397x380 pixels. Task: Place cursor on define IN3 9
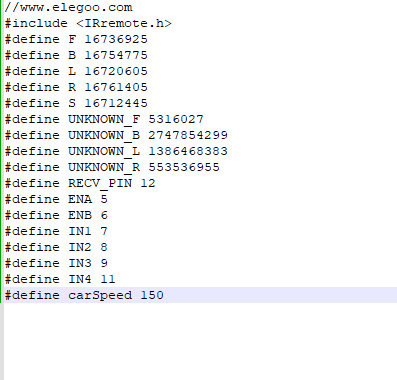pyautogui.click(x=56, y=263)
